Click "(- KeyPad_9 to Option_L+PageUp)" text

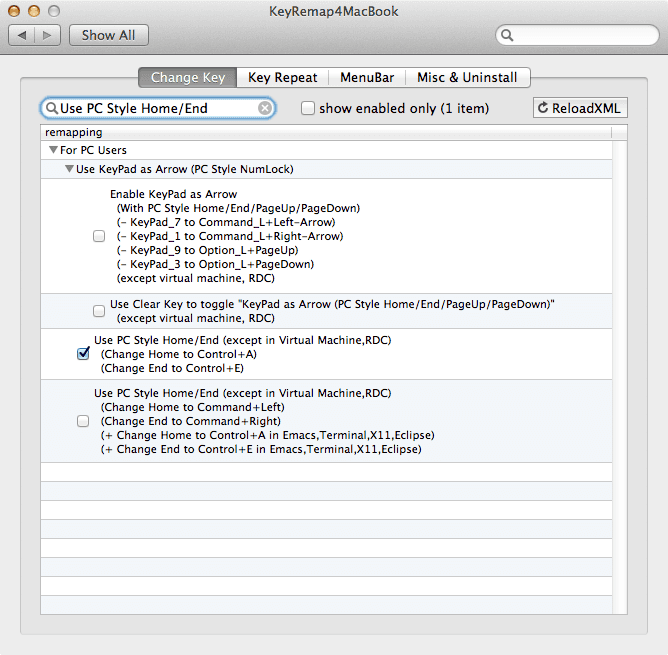coord(207,250)
